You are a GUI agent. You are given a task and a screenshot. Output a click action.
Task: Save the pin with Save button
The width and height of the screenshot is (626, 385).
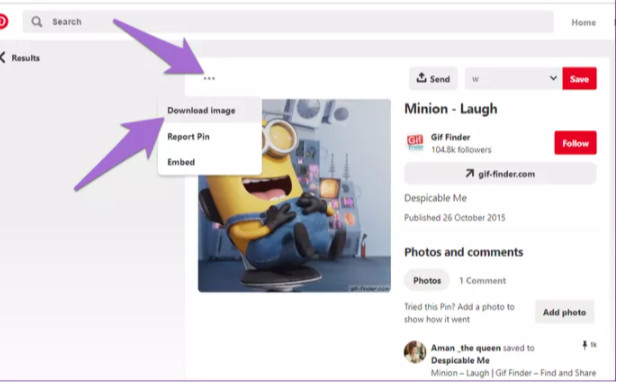579,79
